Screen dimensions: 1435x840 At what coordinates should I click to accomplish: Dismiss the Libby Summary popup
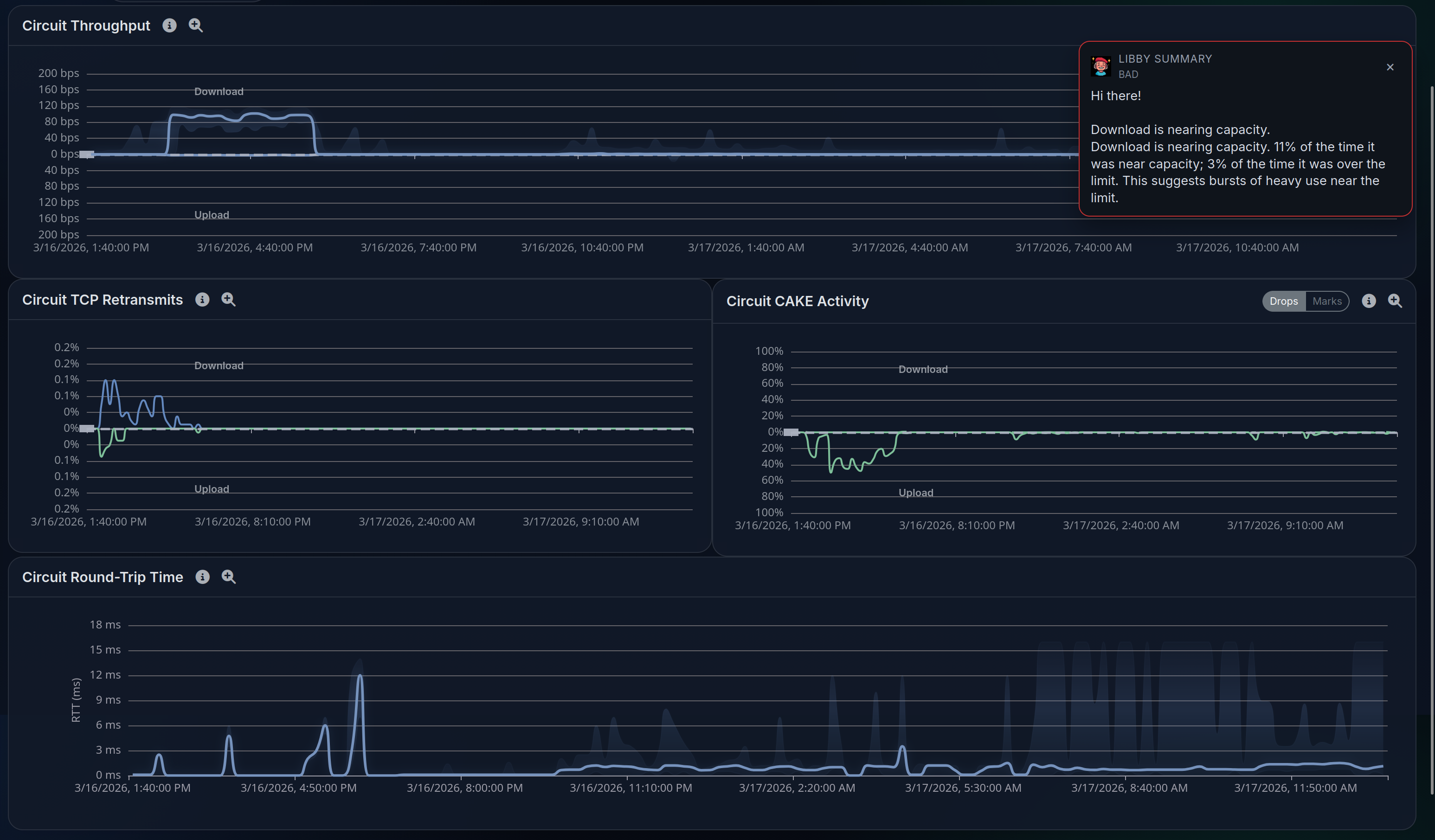pyautogui.click(x=1390, y=67)
